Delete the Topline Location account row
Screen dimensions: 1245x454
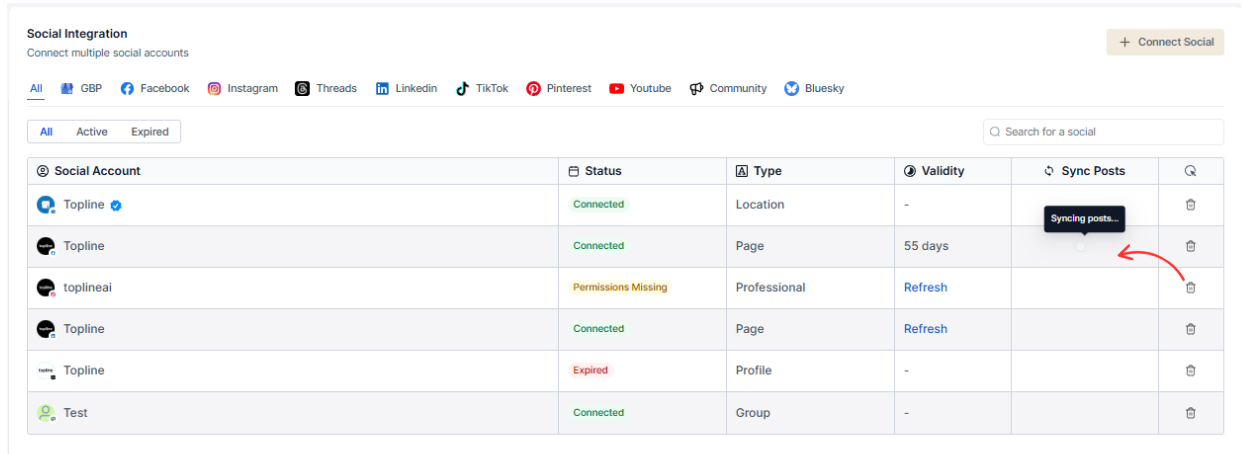(1190, 205)
